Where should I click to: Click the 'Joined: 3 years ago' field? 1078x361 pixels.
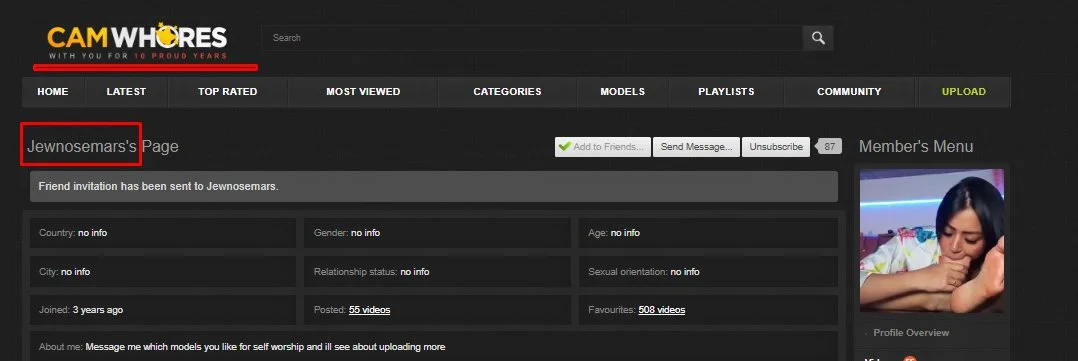point(163,310)
